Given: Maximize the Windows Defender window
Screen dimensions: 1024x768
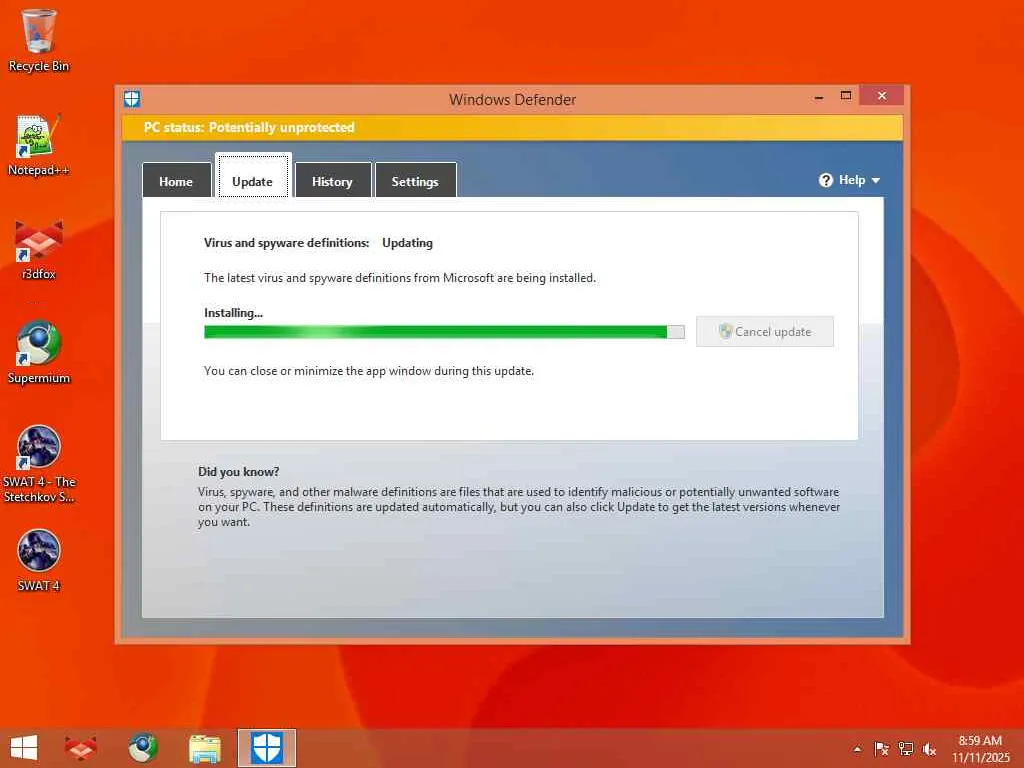Looking at the screenshot, I should [x=846, y=96].
